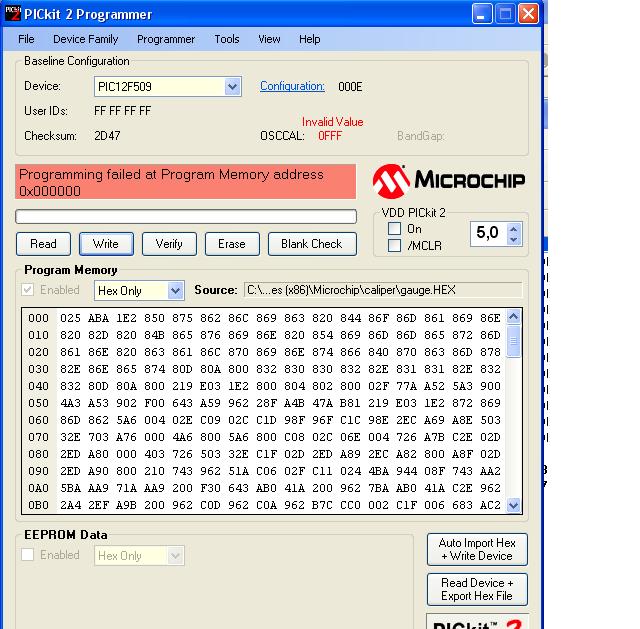The width and height of the screenshot is (640, 629).
Task: Click the program memory scrollbar thumb
Action: (x=513, y=341)
